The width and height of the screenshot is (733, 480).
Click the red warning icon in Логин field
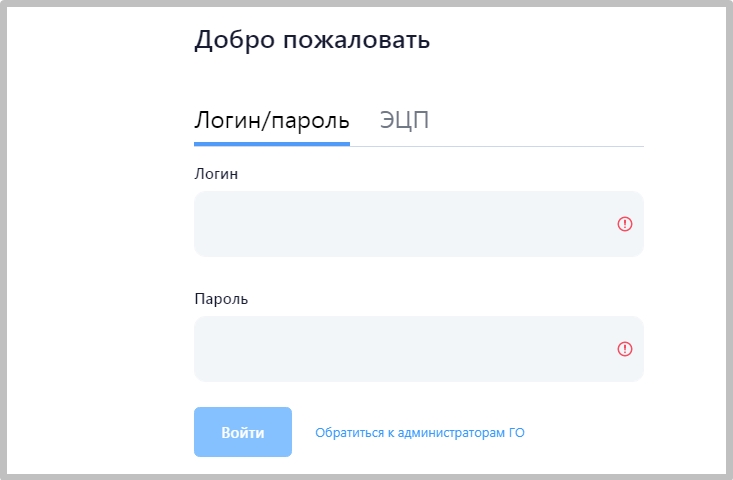click(625, 224)
